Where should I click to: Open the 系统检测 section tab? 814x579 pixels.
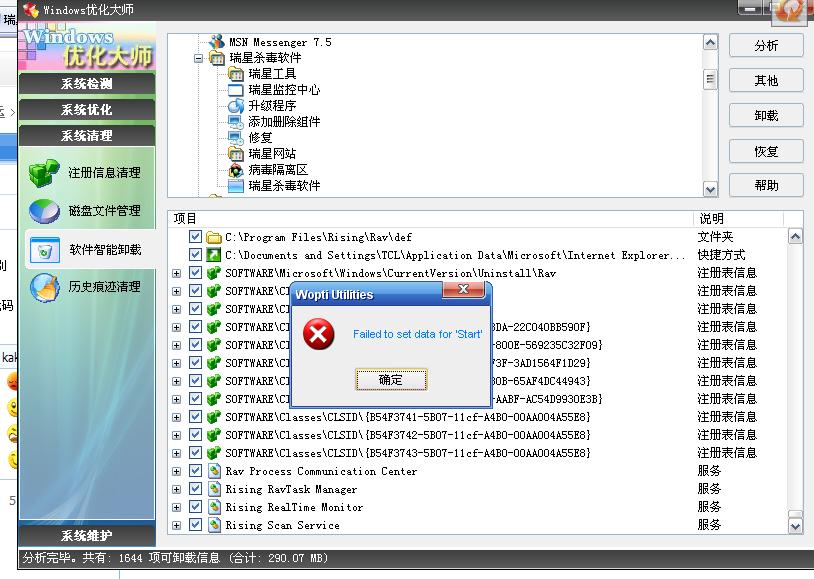87,84
